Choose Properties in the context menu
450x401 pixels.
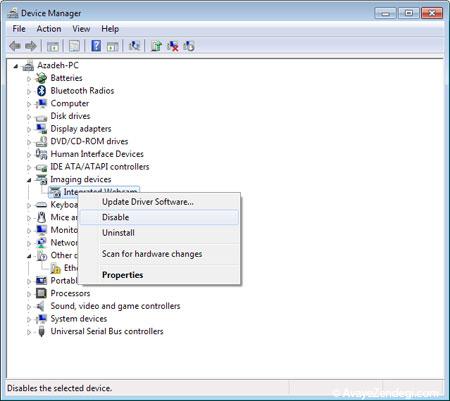coord(159,275)
